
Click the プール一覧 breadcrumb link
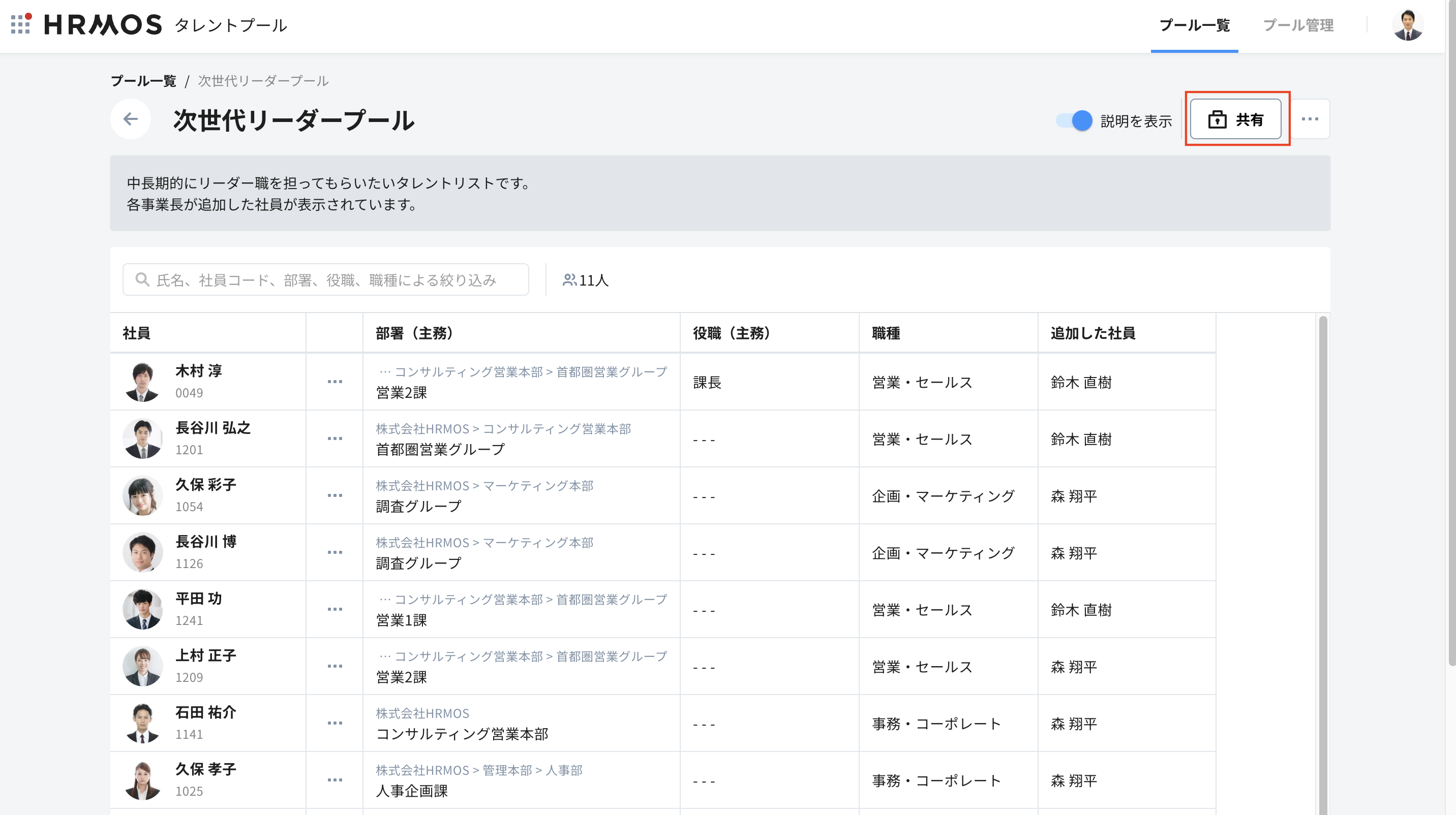coord(143,81)
